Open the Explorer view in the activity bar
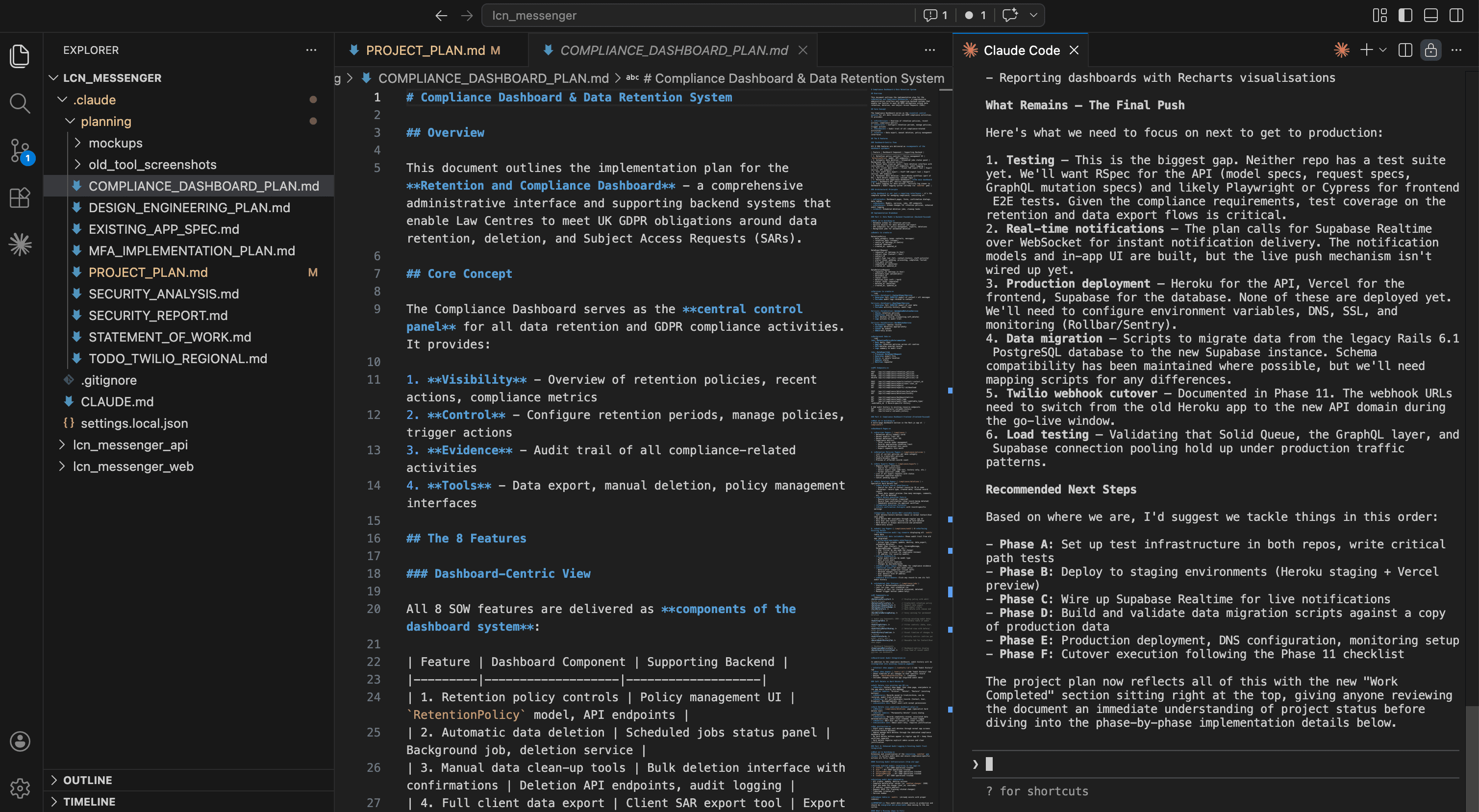Image resolution: width=1479 pixels, height=812 pixels. (x=20, y=56)
